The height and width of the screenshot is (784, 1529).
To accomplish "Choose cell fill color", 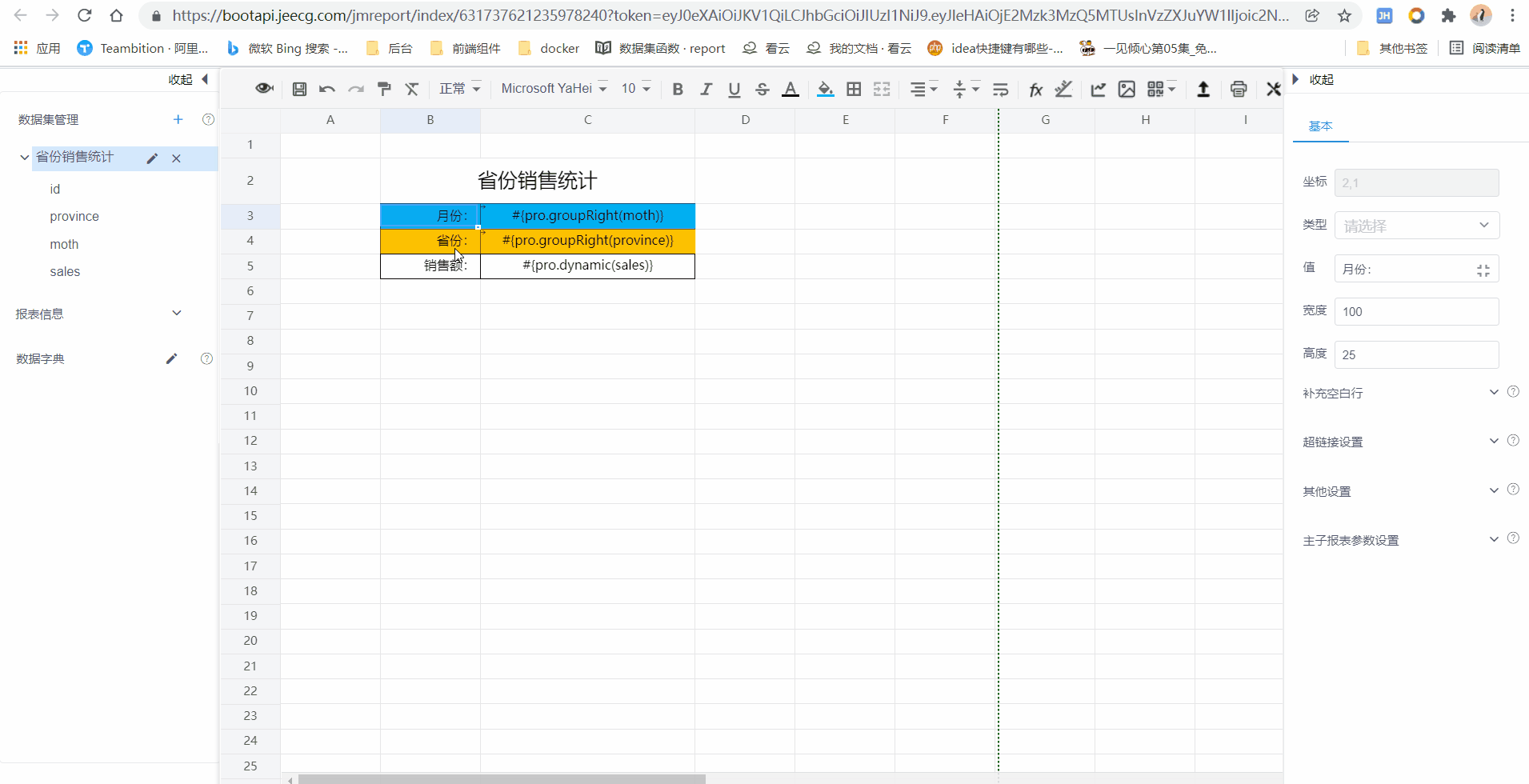I will click(x=825, y=89).
